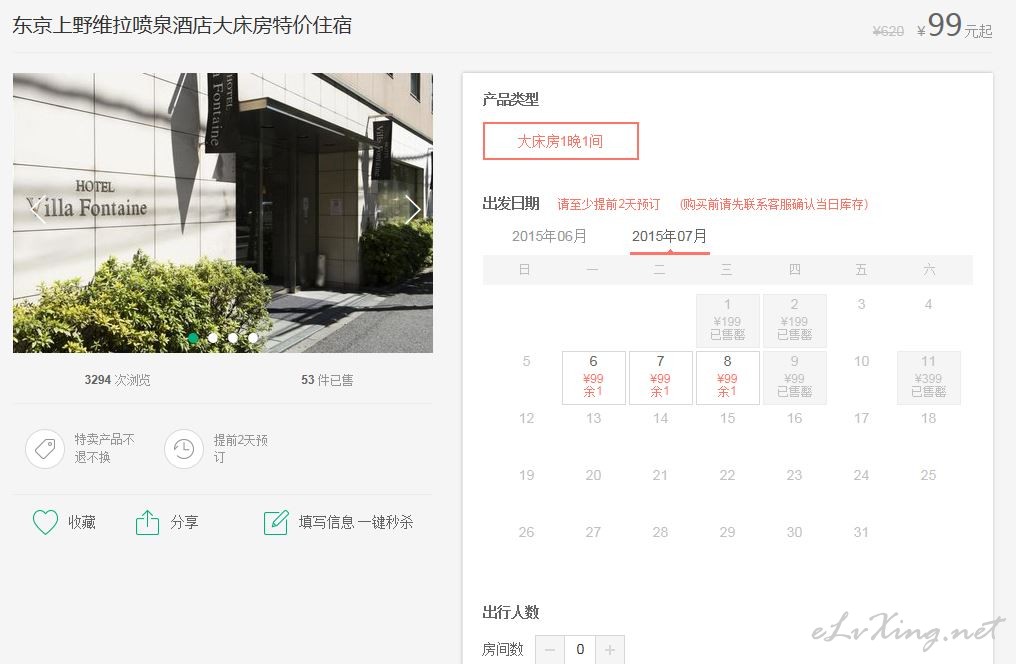Click the 53 件已售 sold count

coord(327,380)
